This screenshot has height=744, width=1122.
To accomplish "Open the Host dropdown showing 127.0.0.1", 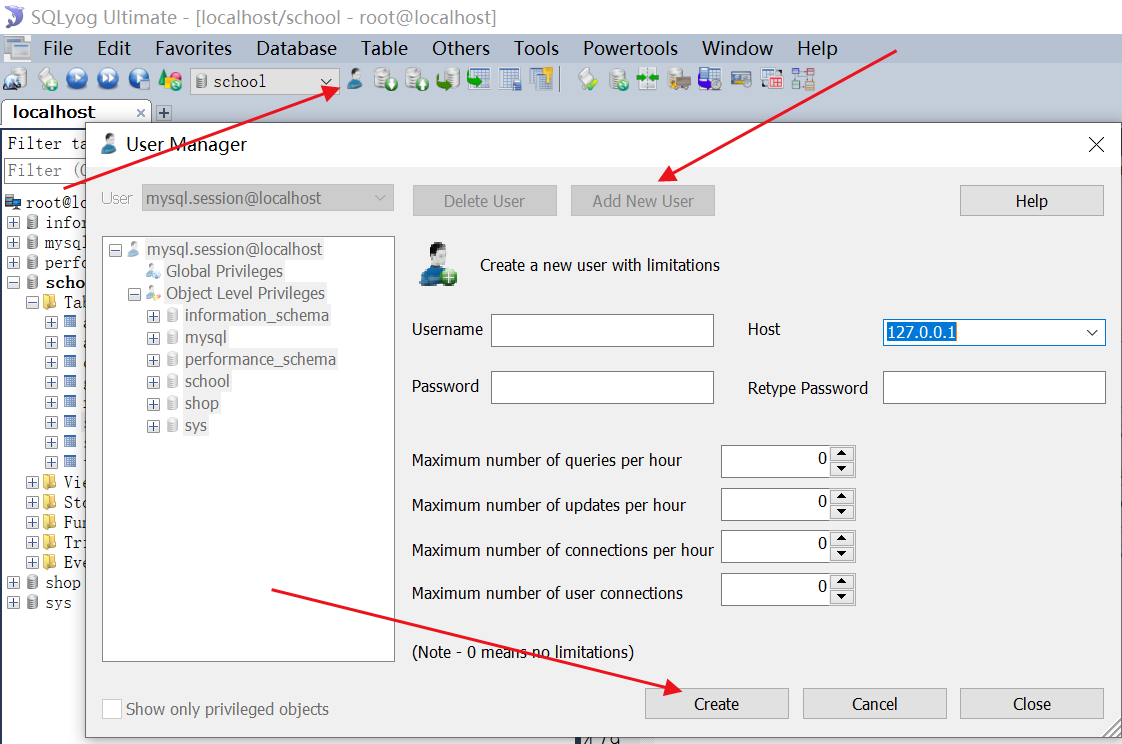I will (1092, 332).
